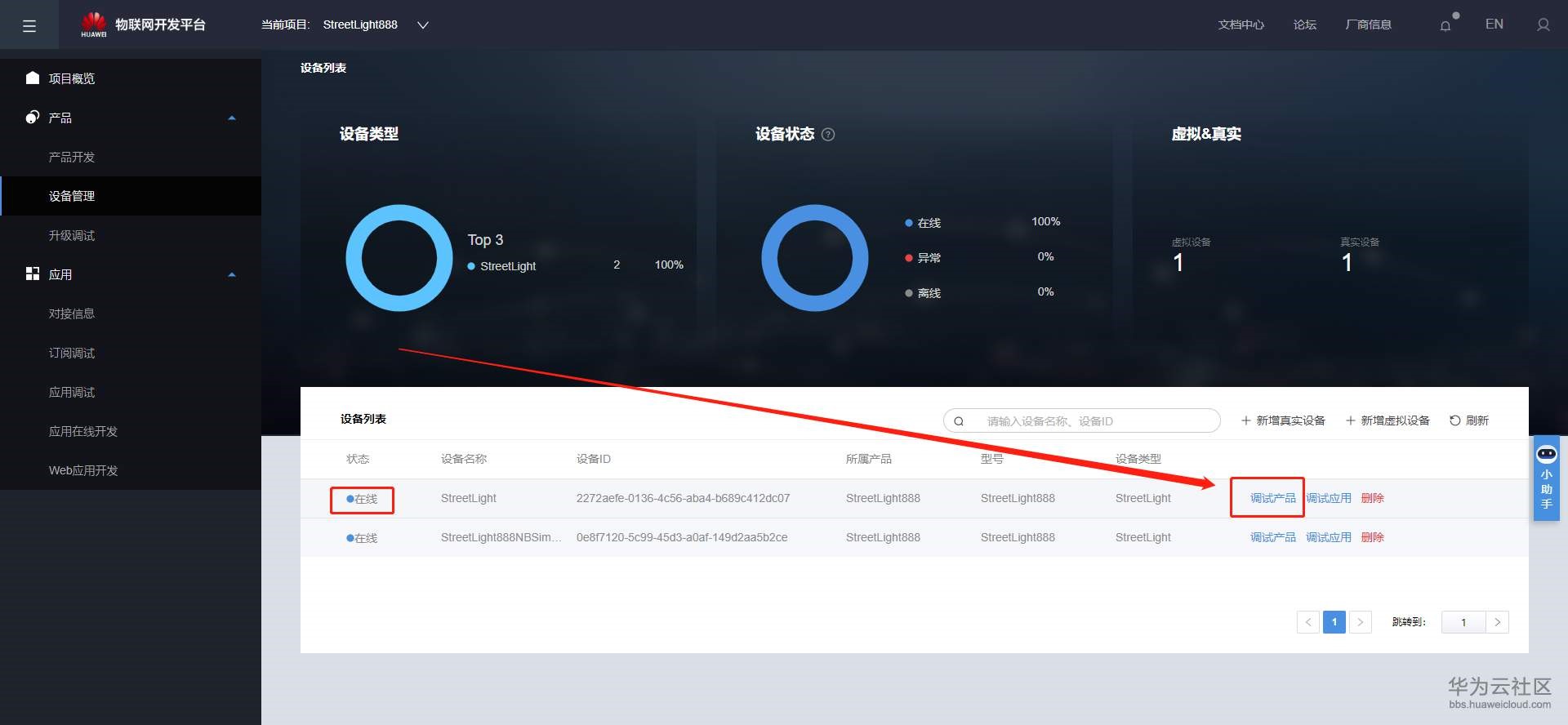Collapse the 应用 section
This screenshot has height=725, width=1568.
232,275
